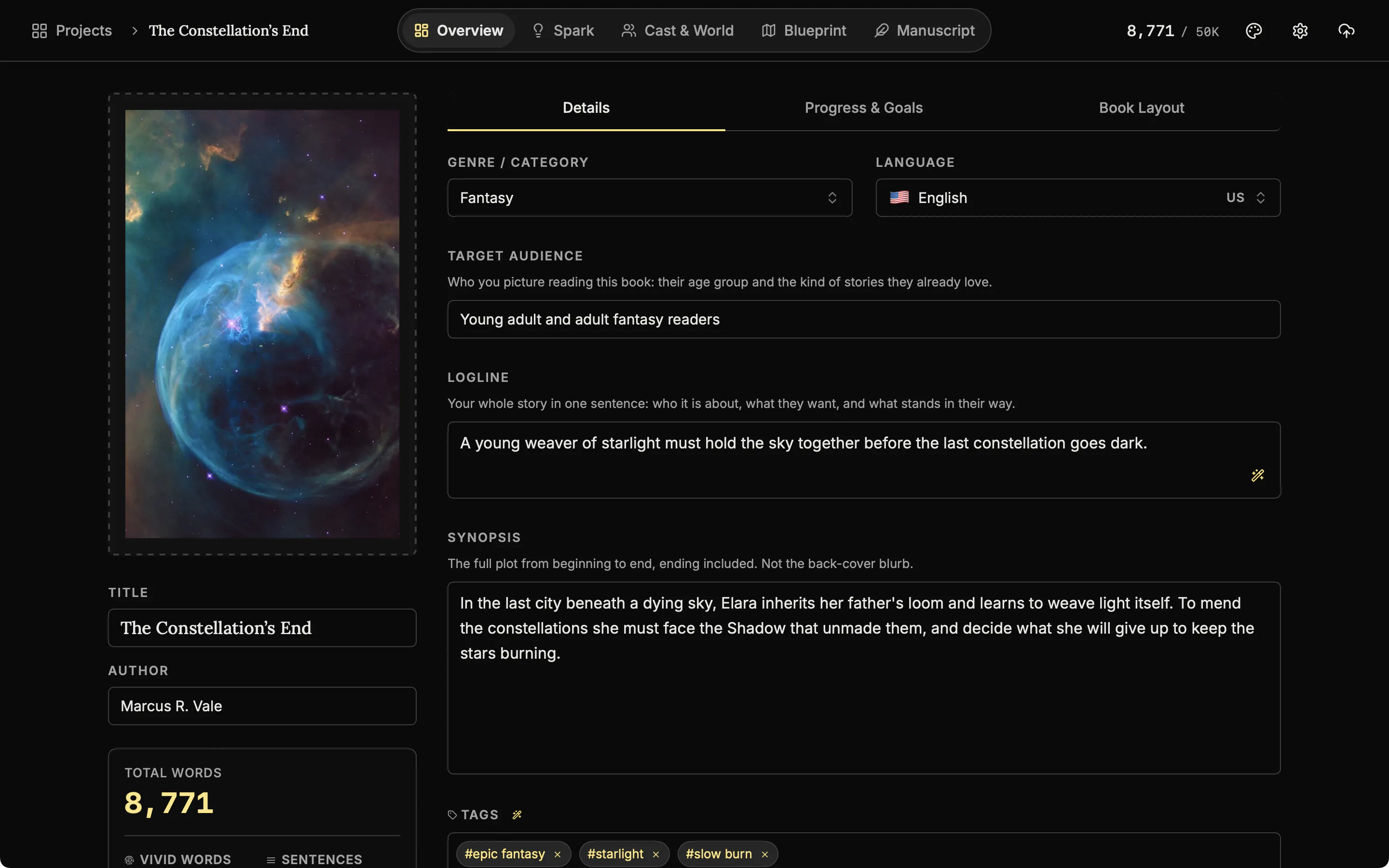The height and width of the screenshot is (868, 1389).
Task: Click the breadcrumb chevron separator
Action: tap(134, 30)
